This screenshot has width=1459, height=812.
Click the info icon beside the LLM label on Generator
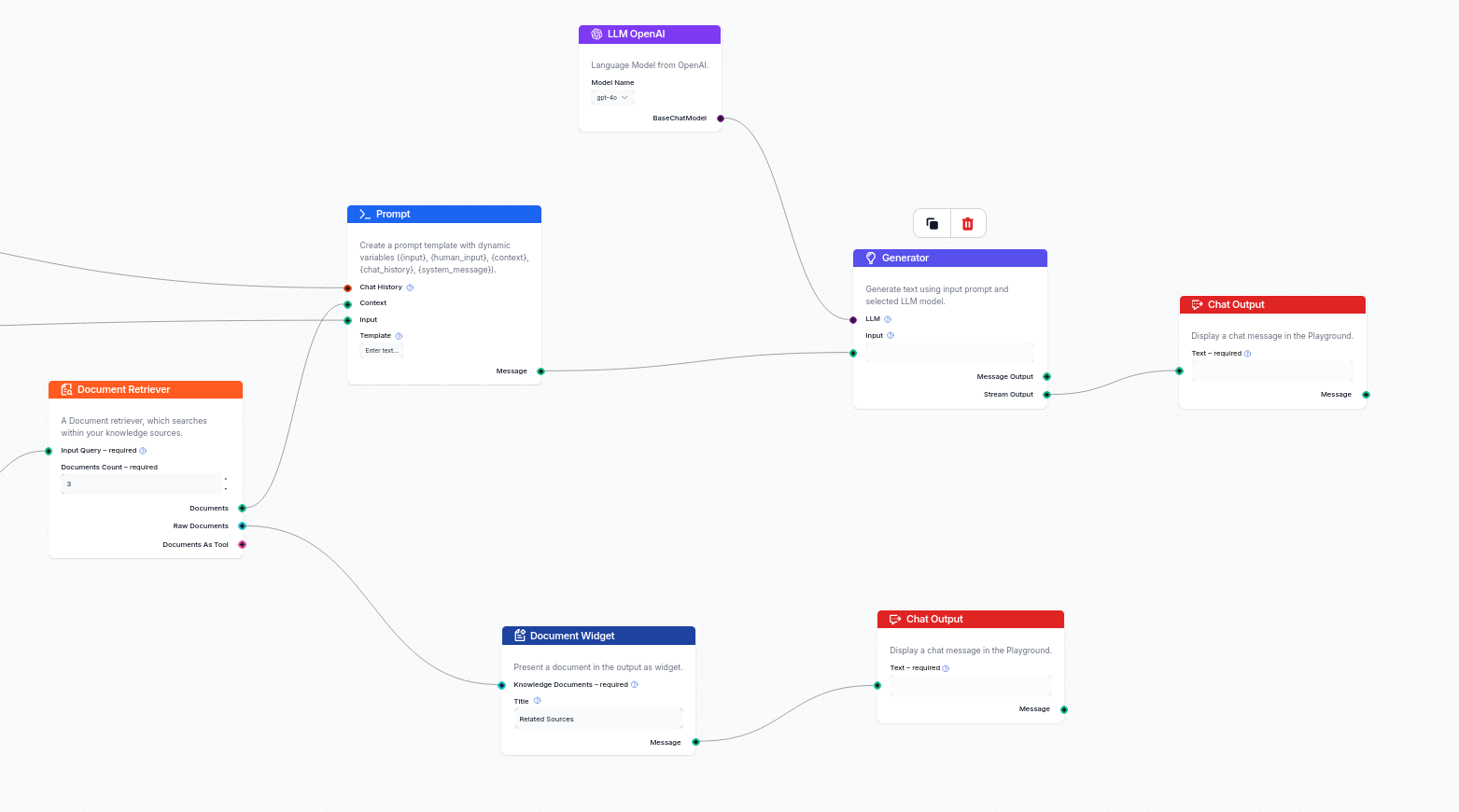coord(887,318)
